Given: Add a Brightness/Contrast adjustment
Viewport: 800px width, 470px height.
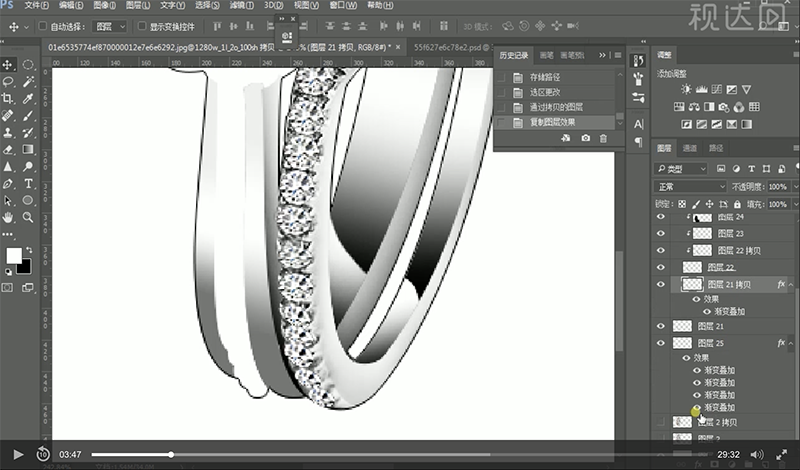Looking at the screenshot, I should 686,90.
